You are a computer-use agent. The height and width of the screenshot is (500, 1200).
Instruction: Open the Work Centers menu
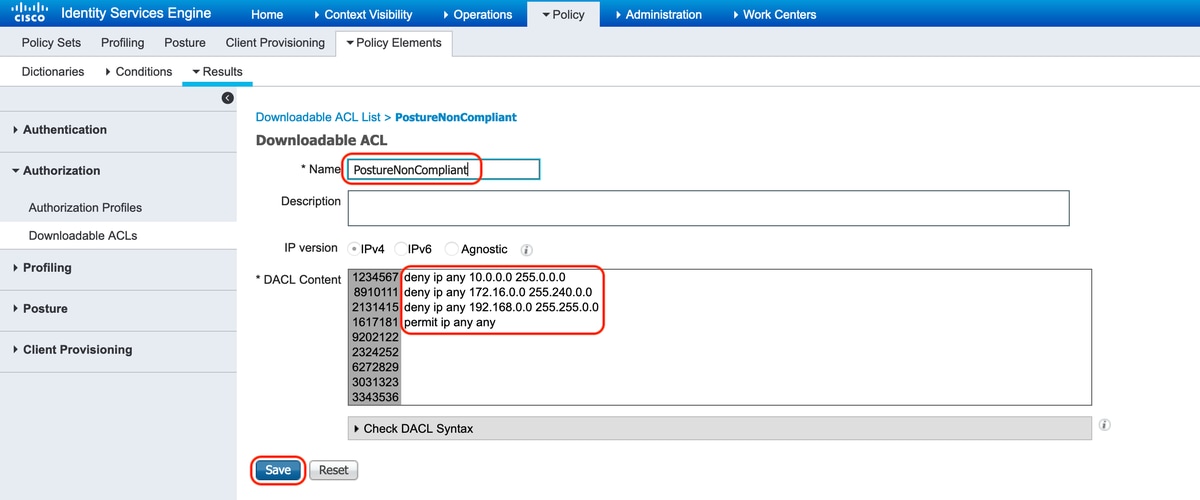coord(774,15)
